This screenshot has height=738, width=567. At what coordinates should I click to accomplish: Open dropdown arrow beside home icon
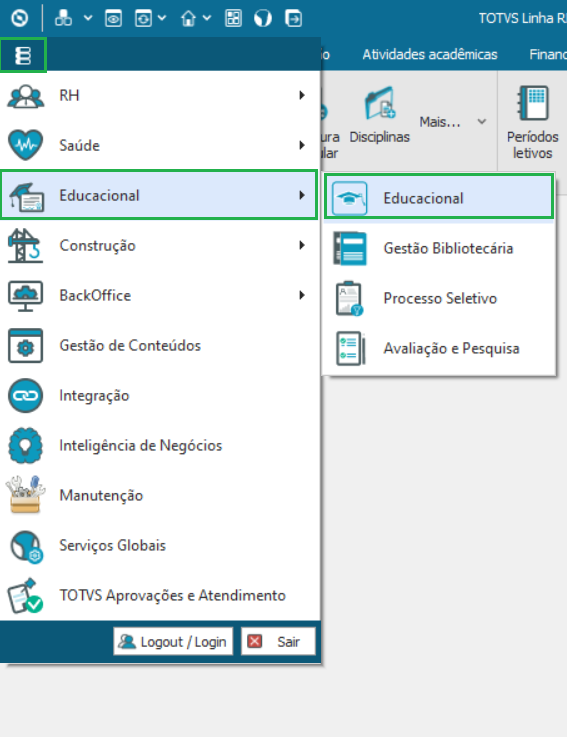point(207,18)
